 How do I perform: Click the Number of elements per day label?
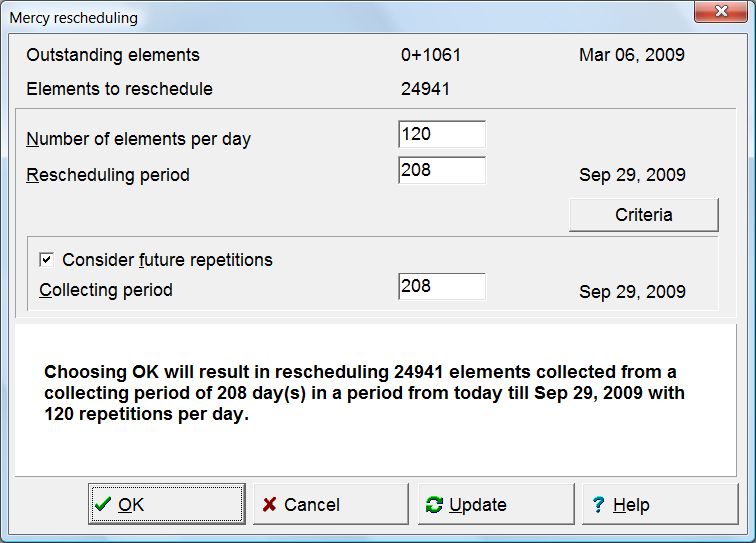138,139
